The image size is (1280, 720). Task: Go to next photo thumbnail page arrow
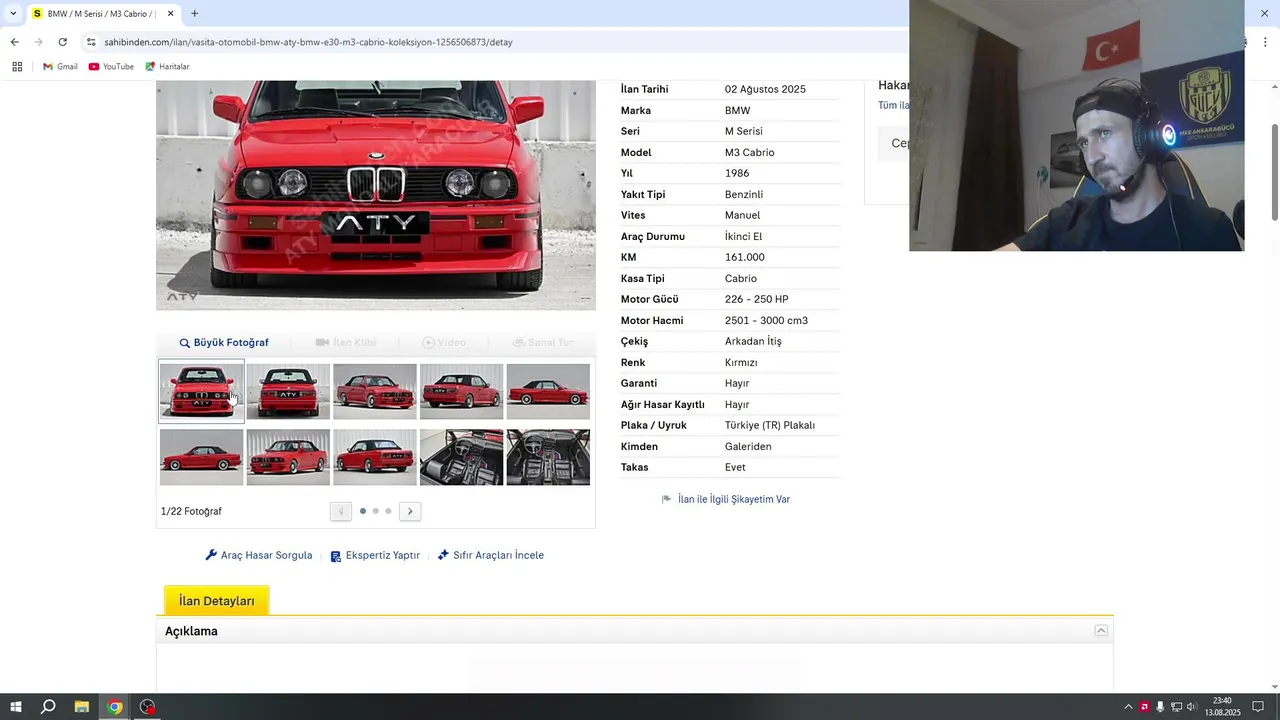(410, 511)
